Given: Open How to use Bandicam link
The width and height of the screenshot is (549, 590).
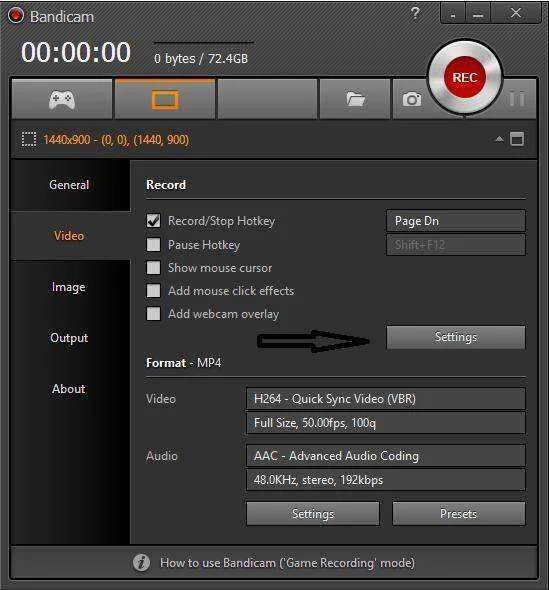Looking at the screenshot, I should pos(287,563).
